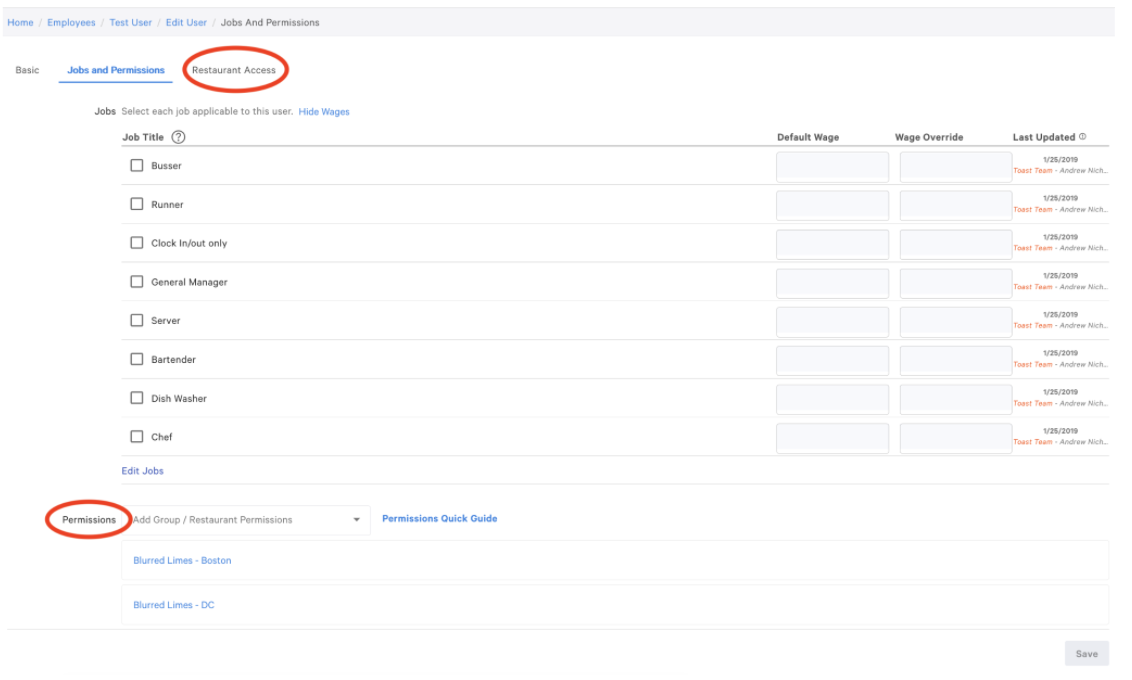The height and width of the screenshot is (680, 1132).
Task: Open Add Group / Restaurant Permissions dropdown
Action: pos(246,520)
